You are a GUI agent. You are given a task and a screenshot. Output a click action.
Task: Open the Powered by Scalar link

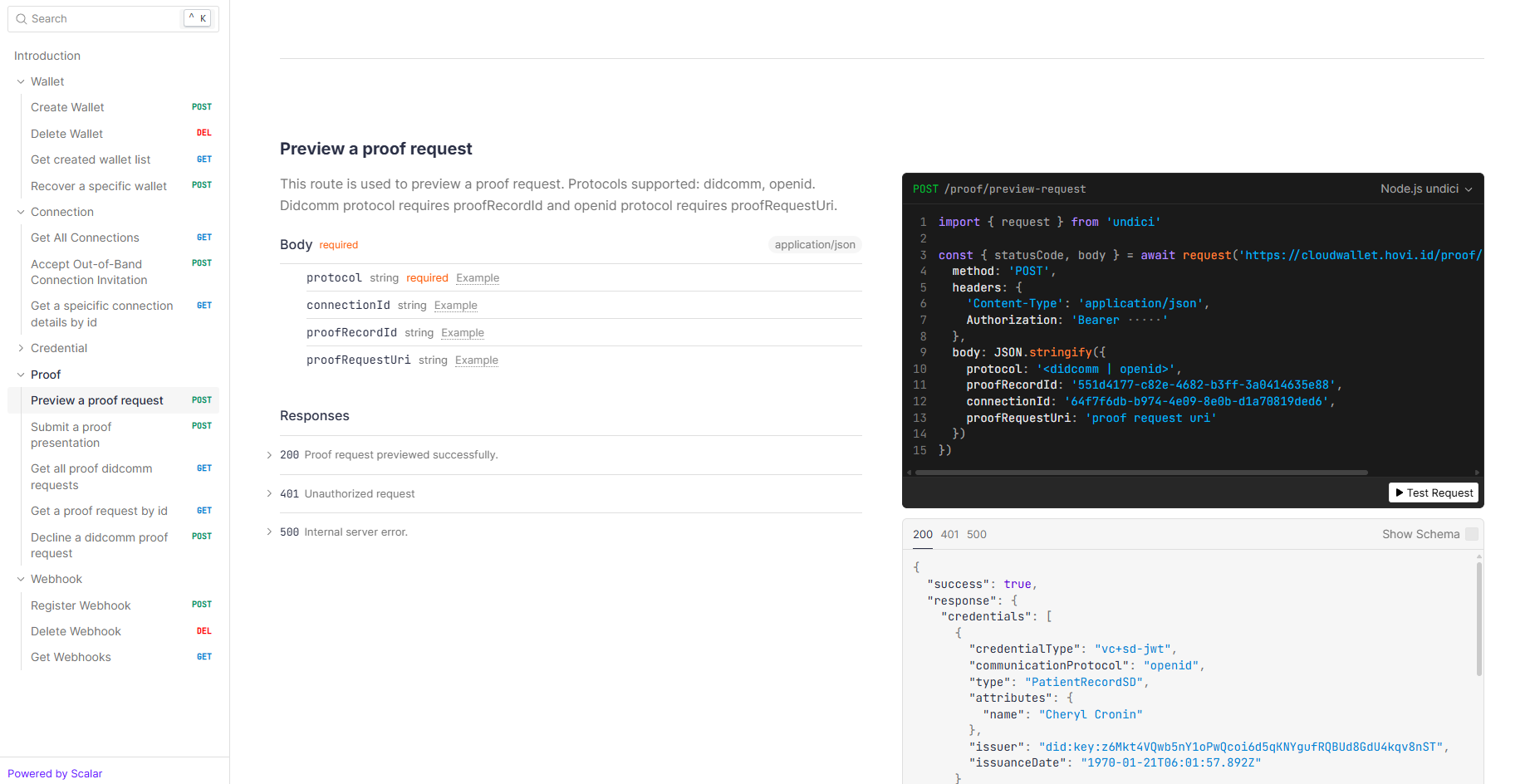coord(55,773)
